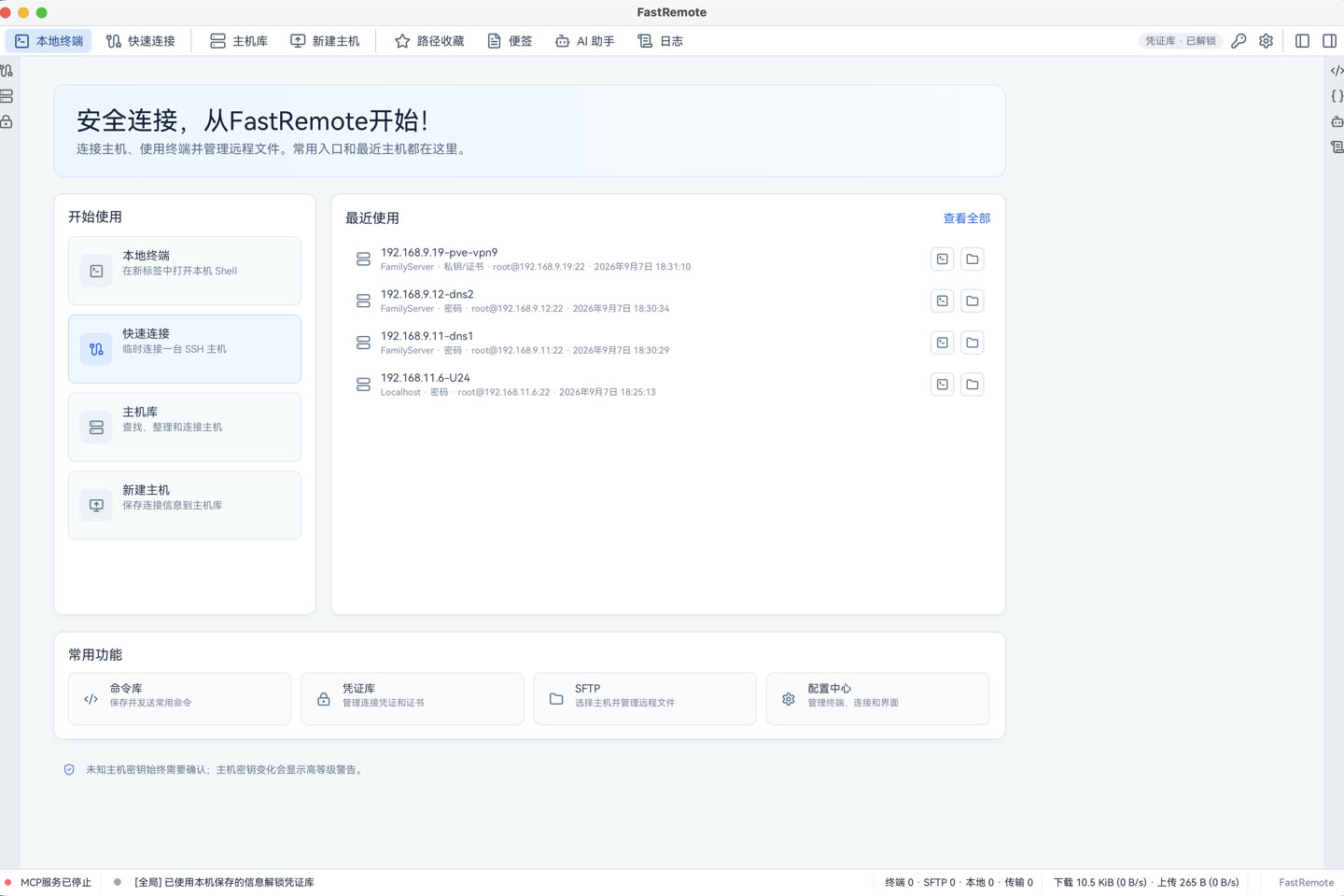The width and height of the screenshot is (1344, 896).
Task: Click the 终端 0 · SFTP 0 session counters
Action: point(959,882)
